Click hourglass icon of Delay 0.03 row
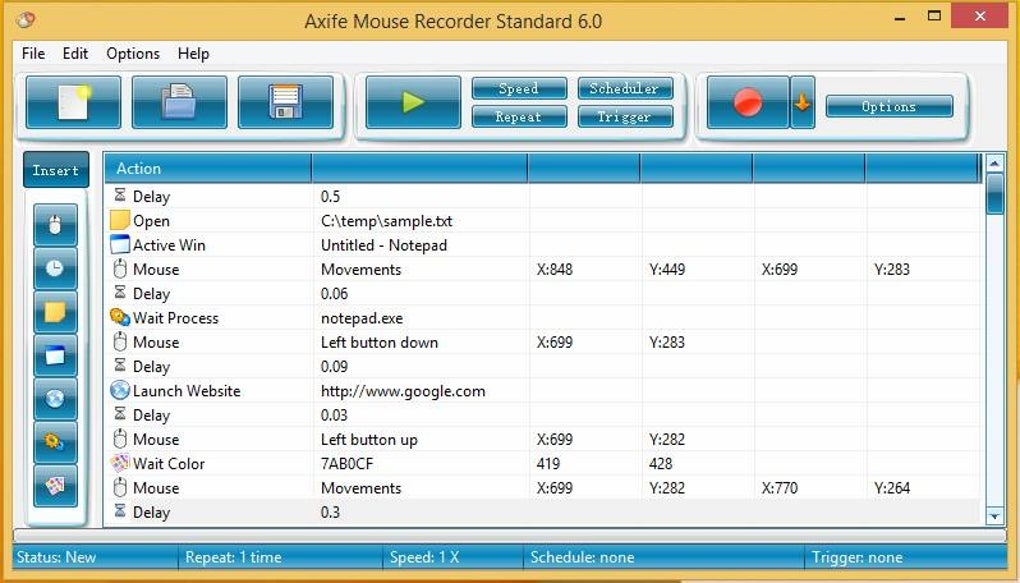 120,414
